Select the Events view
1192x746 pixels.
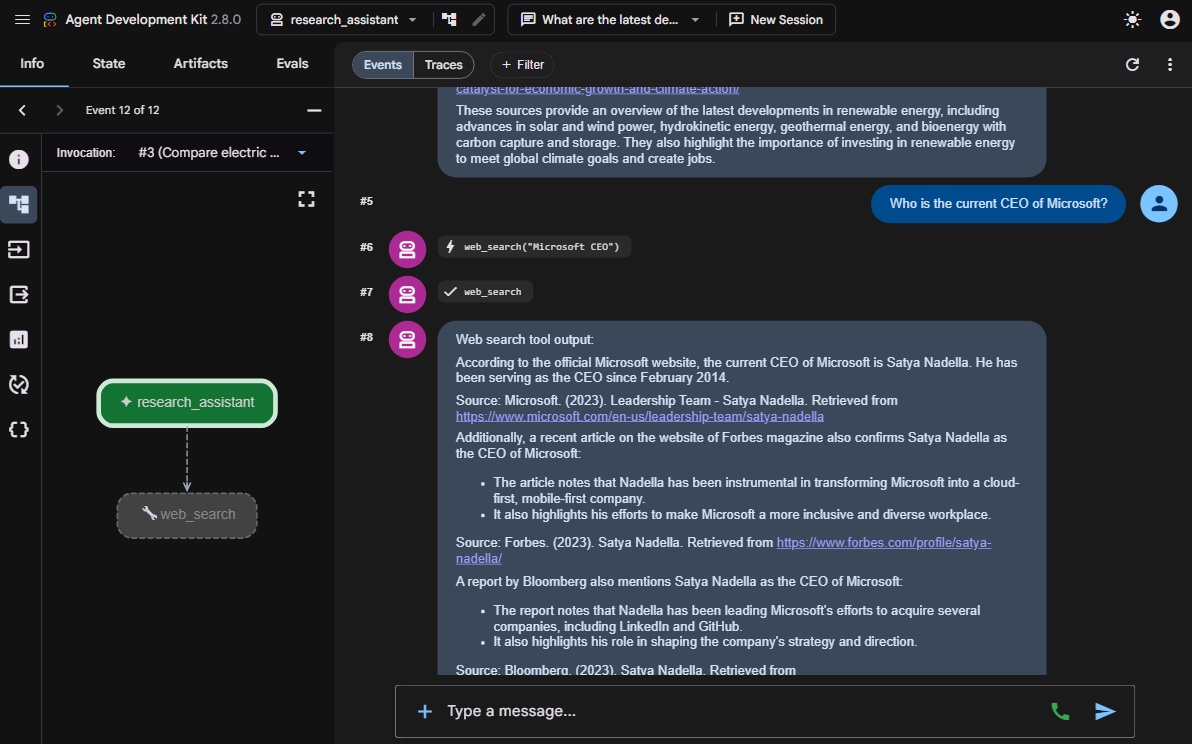click(382, 65)
